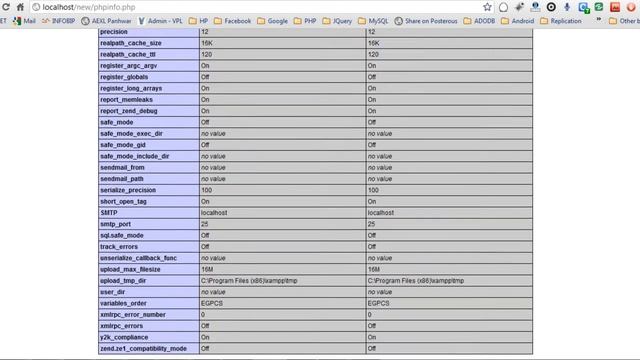Screen dimensions: 640x360
Task: Select the 'short_open_tag' directive cell
Action: [149, 202]
